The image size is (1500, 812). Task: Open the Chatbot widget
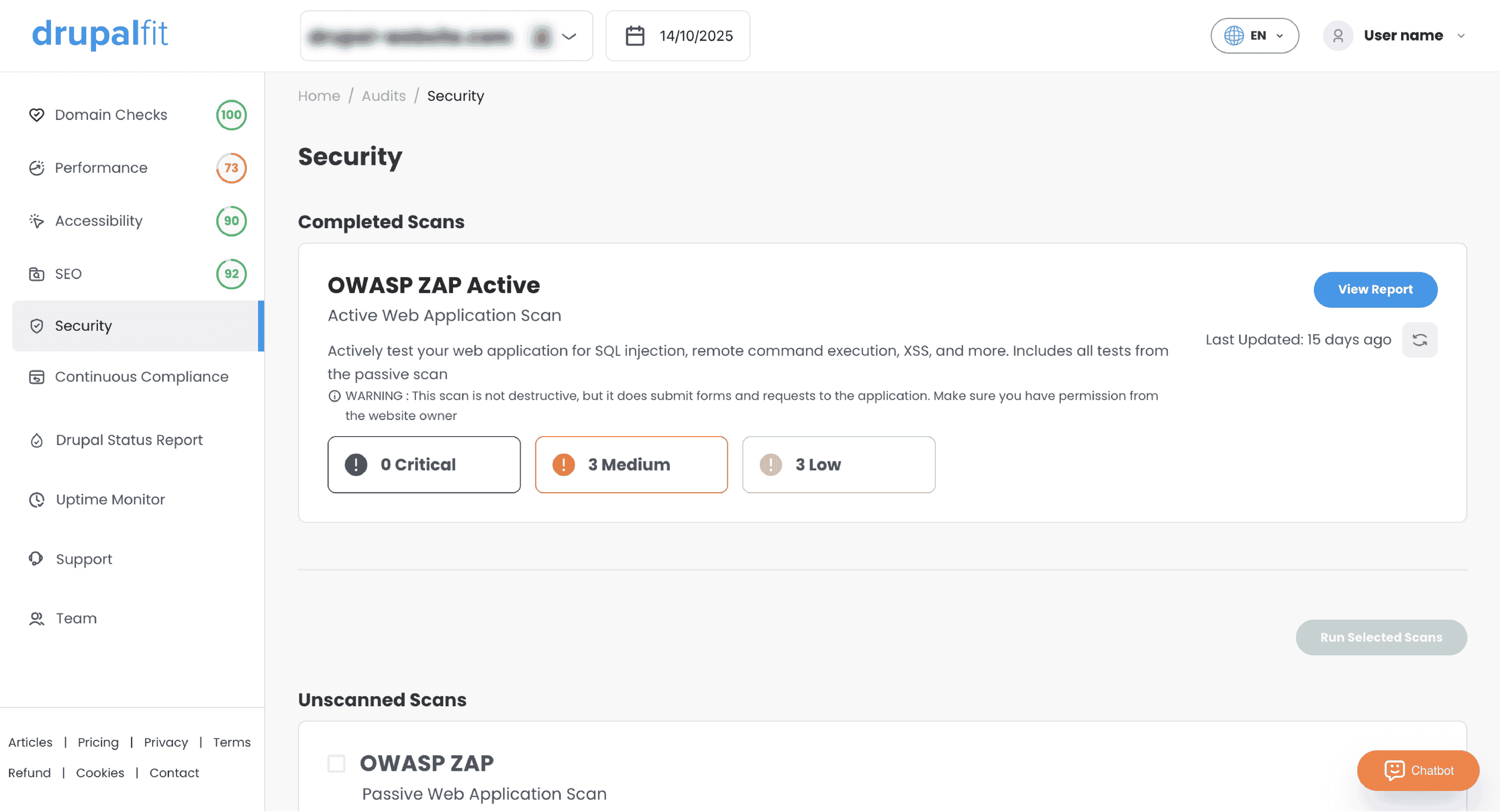[x=1418, y=771]
